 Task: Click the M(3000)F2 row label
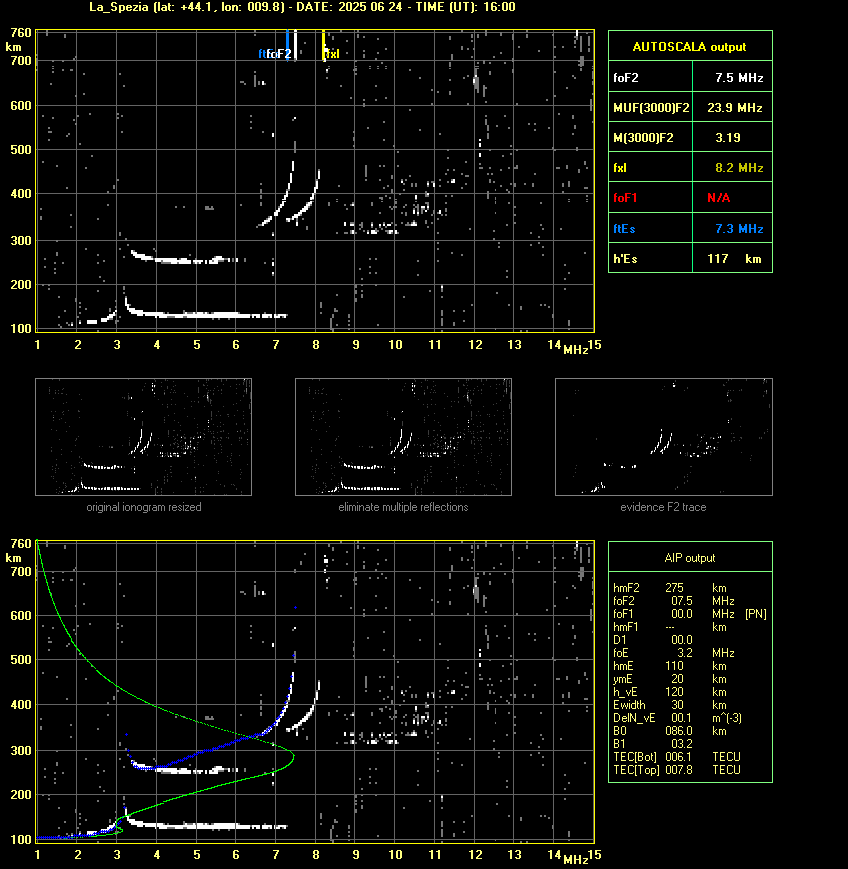pos(643,137)
